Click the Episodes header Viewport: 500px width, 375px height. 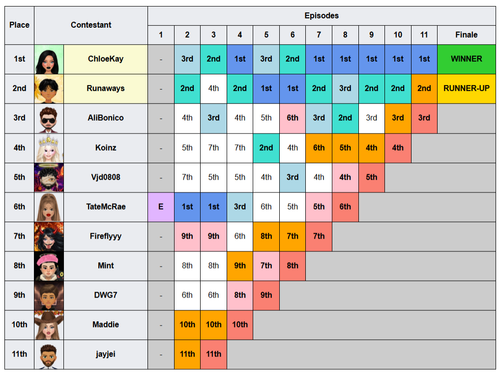coord(322,16)
